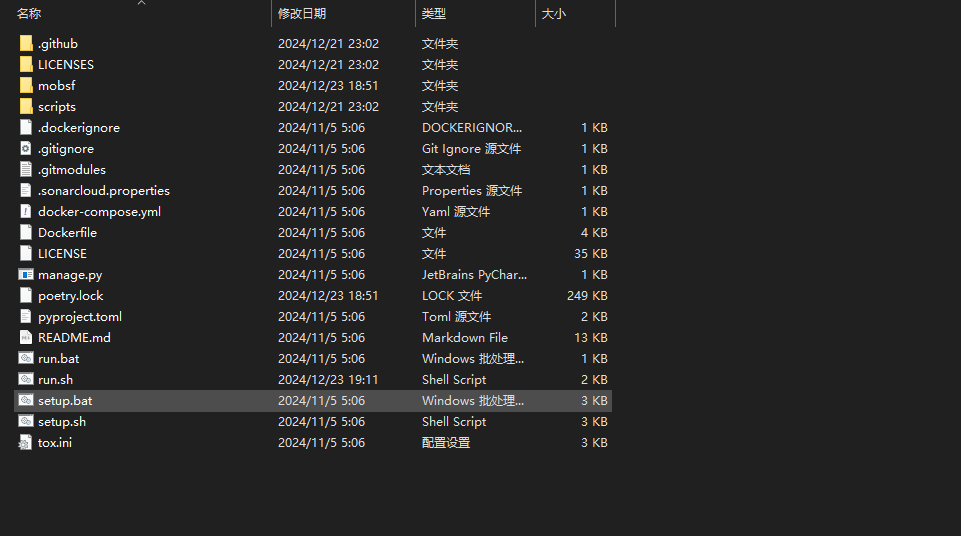The image size is (961, 536).
Task: Click the pyproject.toml file icon
Action: tap(26, 316)
